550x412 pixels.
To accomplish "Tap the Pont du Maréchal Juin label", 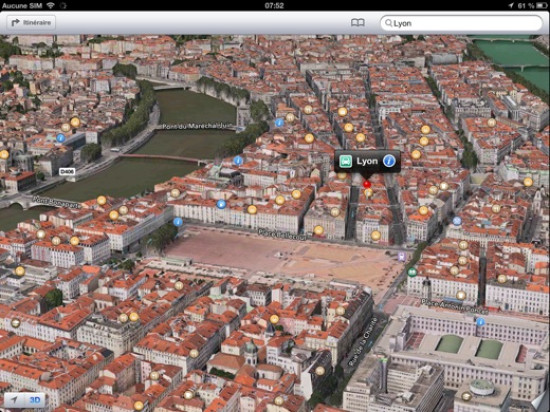I will point(197,126).
